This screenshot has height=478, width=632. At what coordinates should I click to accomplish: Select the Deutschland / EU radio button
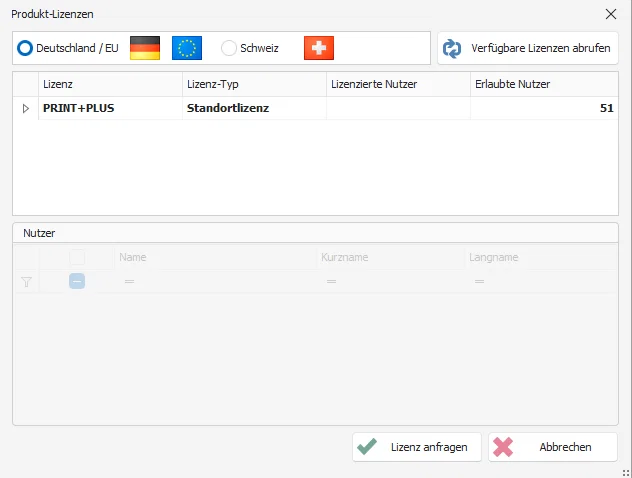[25, 48]
